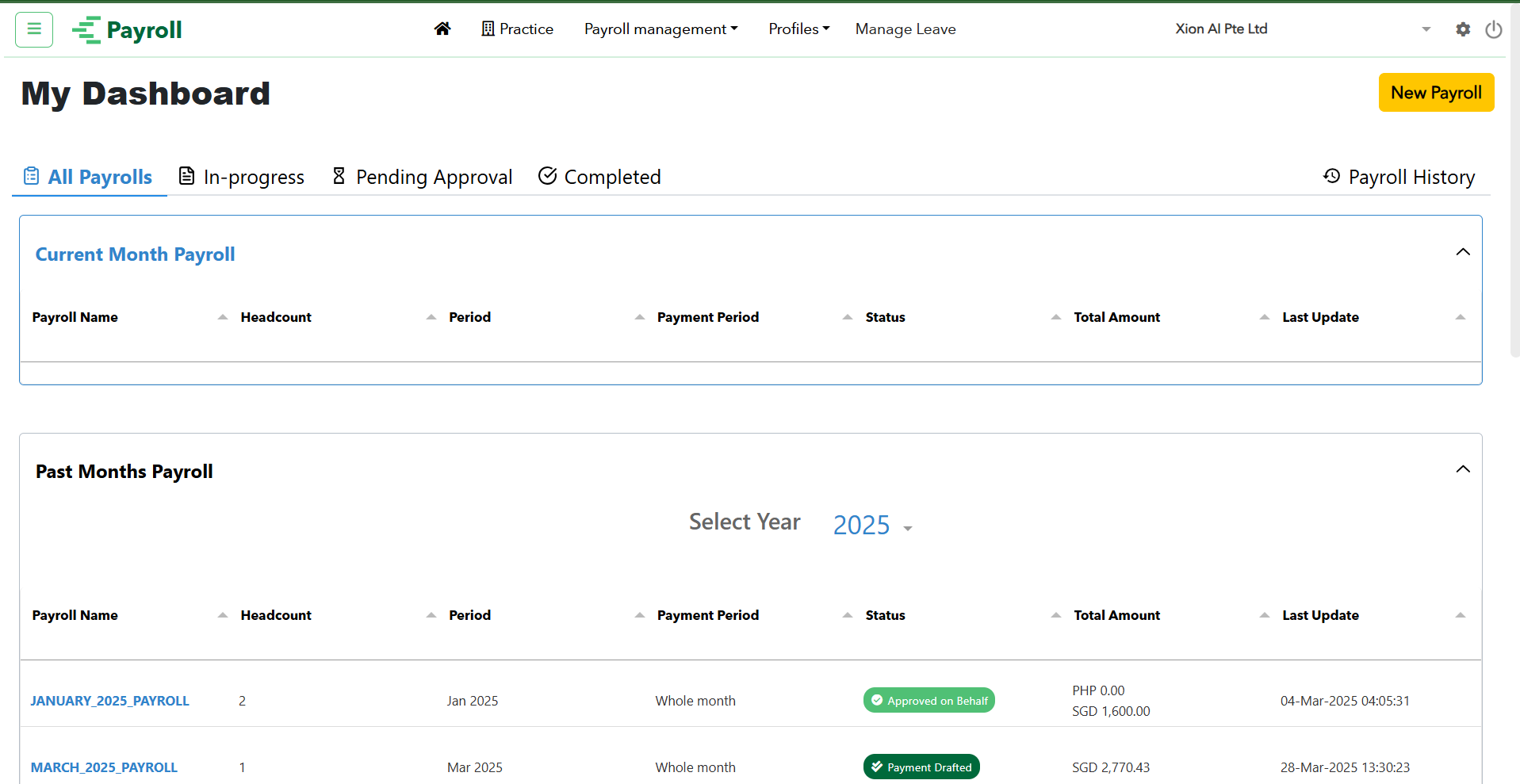Click the 'SGD 1,600.00' amount
Viewport: 1520px width, 784px height.
click(1111, 711)
